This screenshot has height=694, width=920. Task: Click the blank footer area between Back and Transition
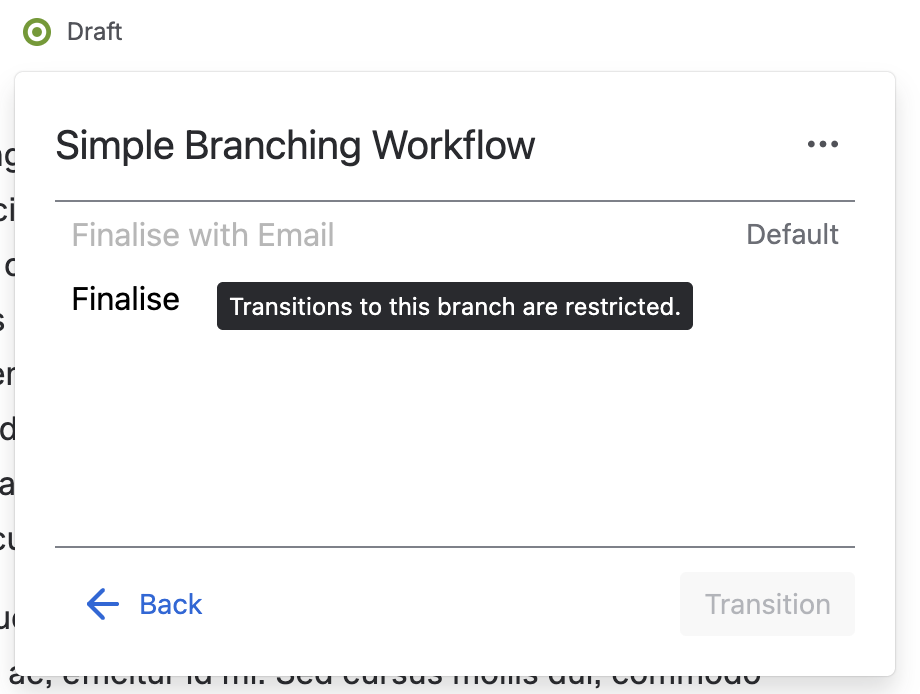440,604
